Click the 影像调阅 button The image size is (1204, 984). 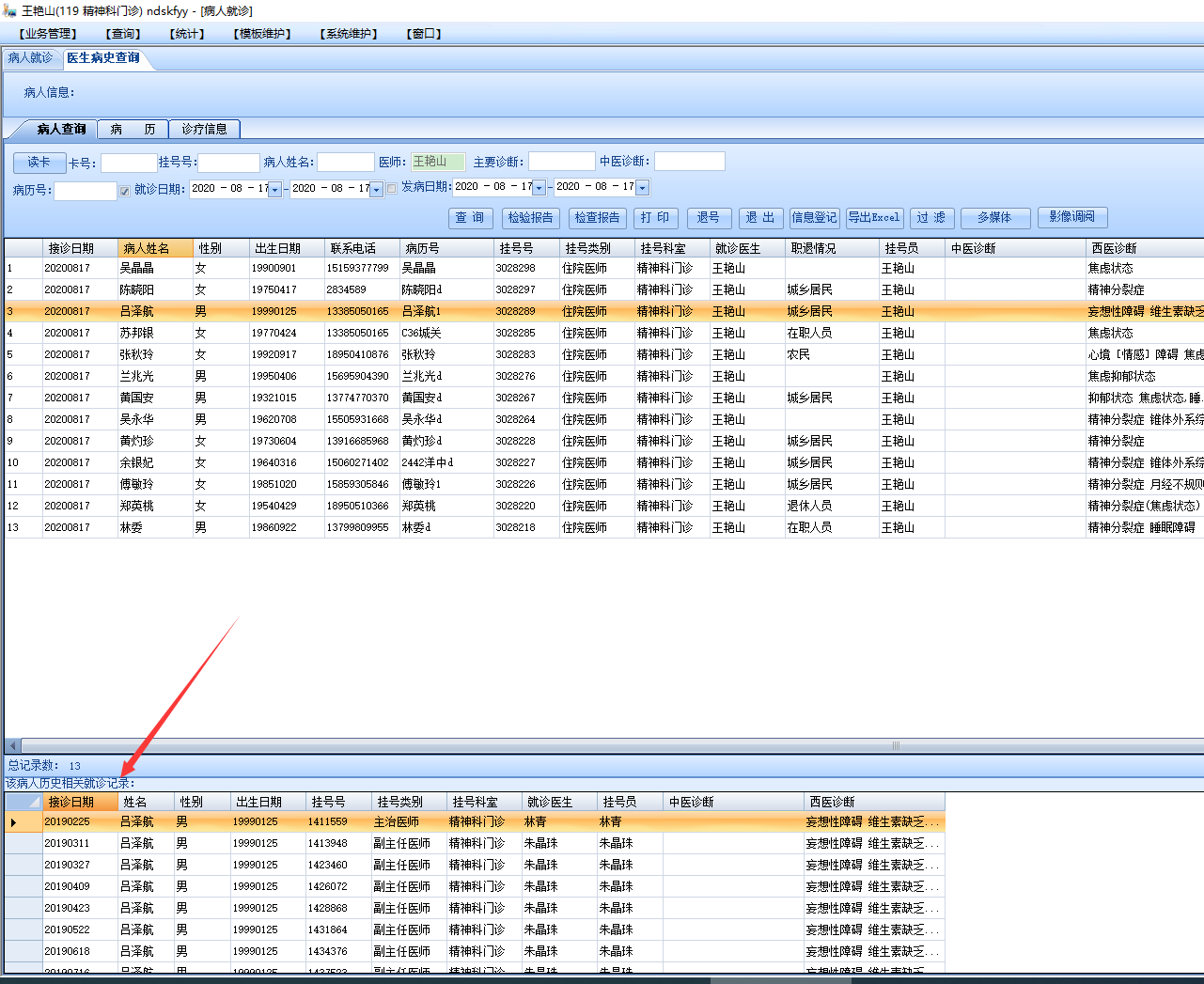click(x=1072, y=217)
